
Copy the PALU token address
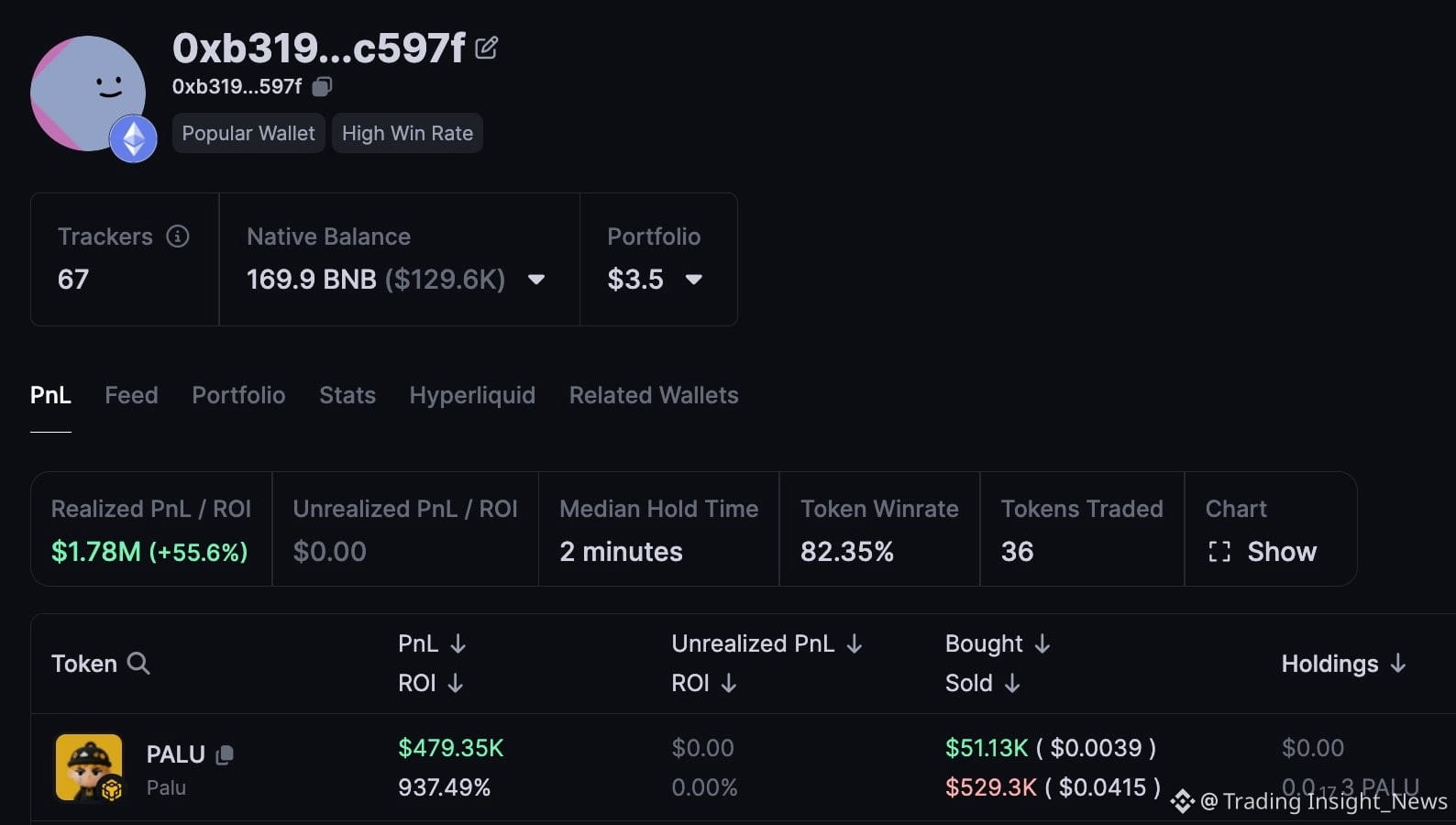pos(225,754)
